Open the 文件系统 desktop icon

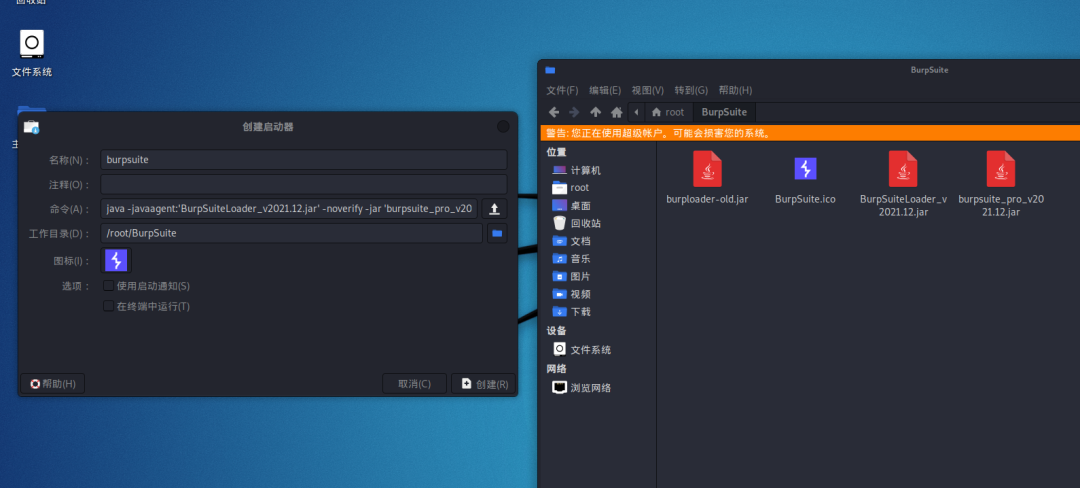[x=32, y=52]
